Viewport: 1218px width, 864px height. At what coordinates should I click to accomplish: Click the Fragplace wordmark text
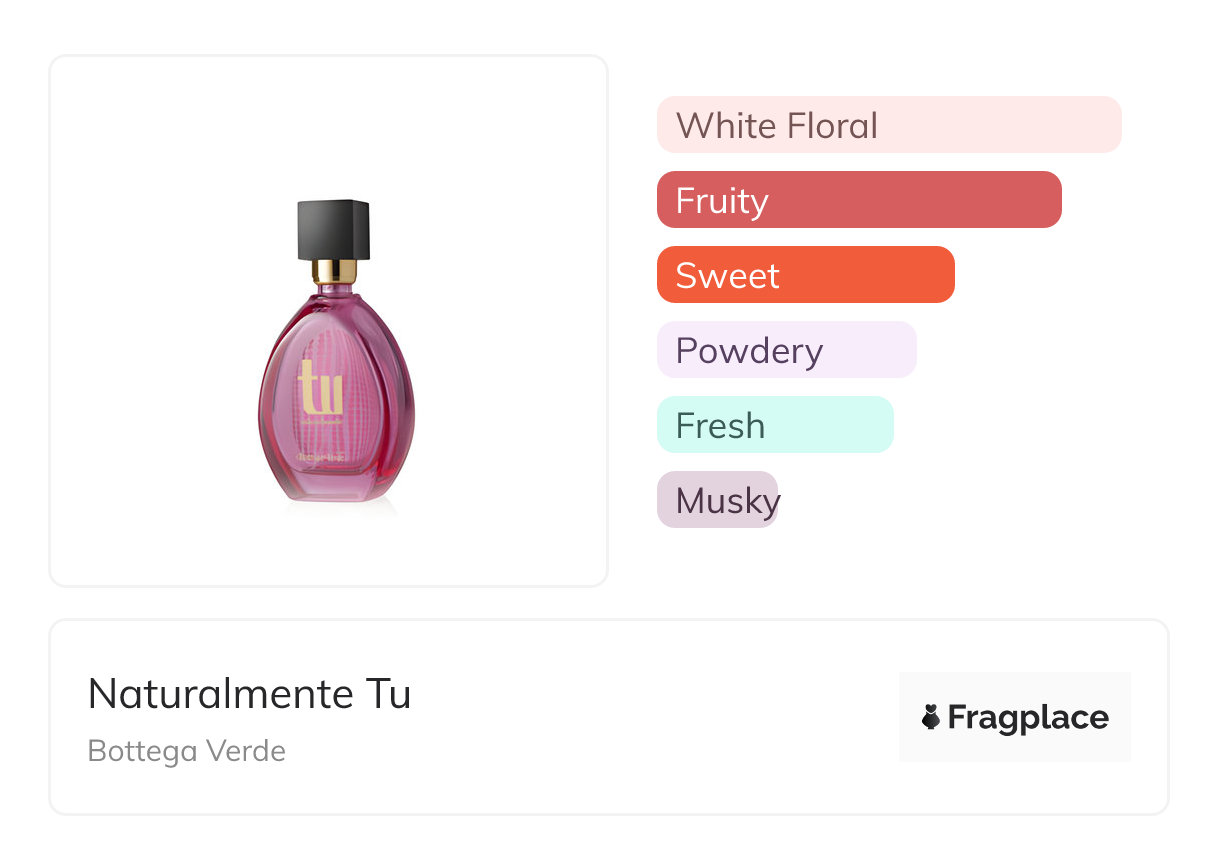(x=1028, y=717)
